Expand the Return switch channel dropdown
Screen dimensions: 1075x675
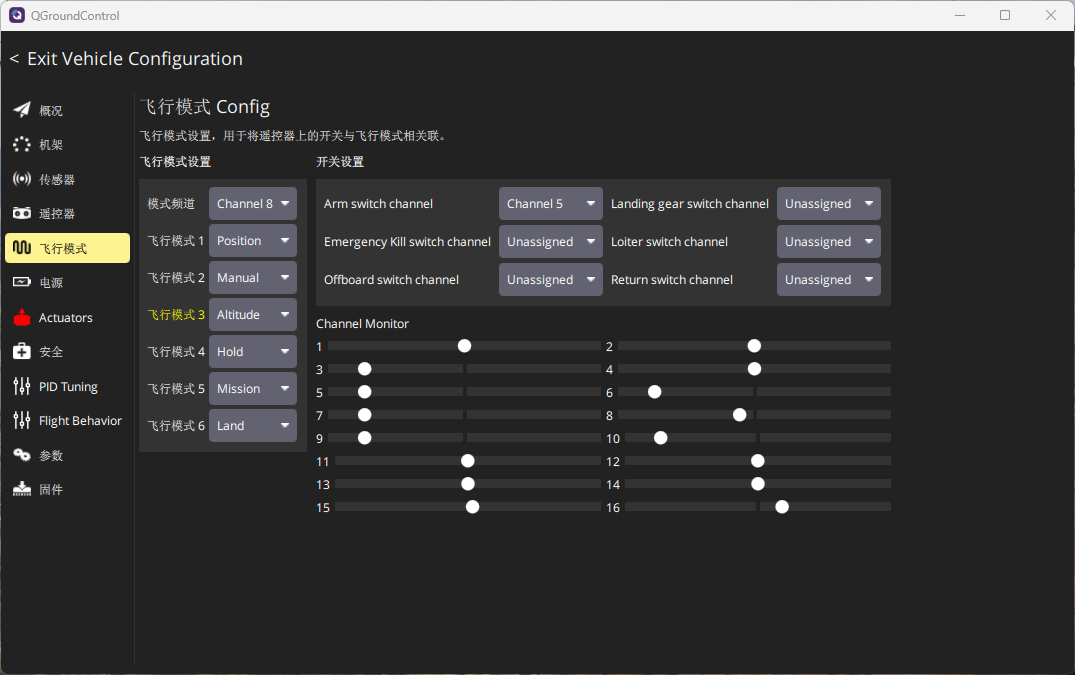pos(828,280)
